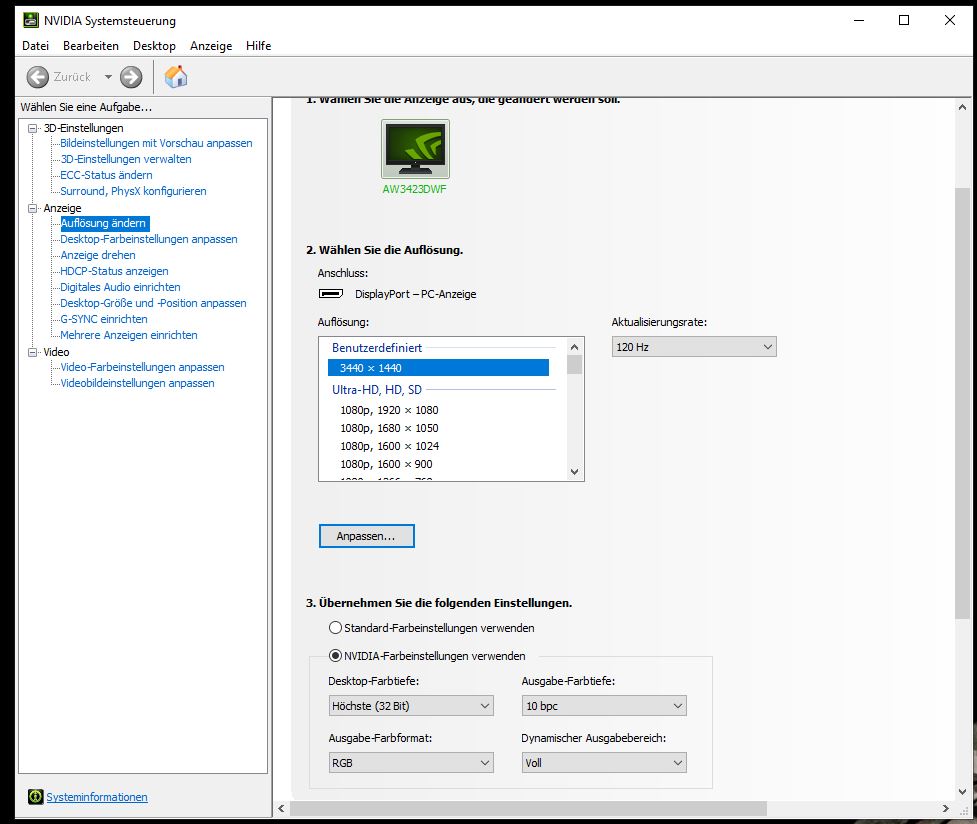Open Mehrere Anzeigen einrichten

pyautogui.click(x=129, y=335)
